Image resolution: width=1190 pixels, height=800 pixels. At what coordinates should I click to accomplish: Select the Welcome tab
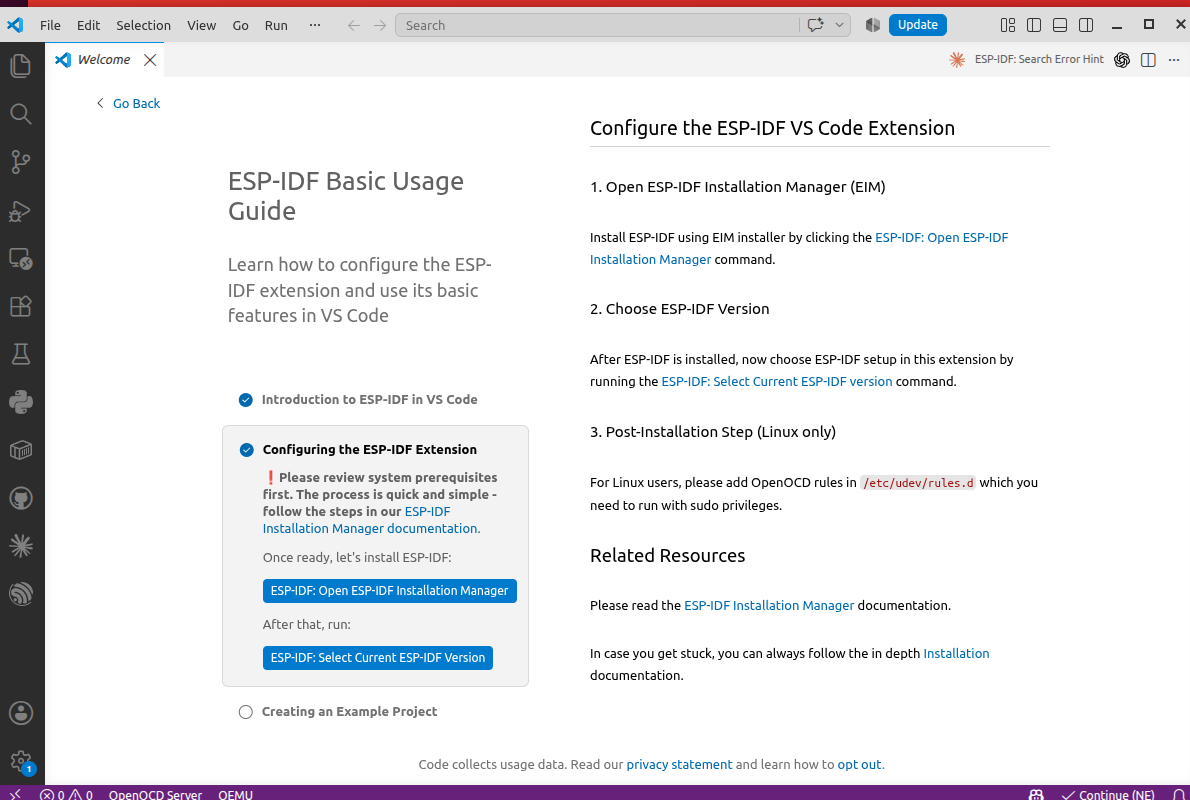pyautogui.click(x=104, y=59)
